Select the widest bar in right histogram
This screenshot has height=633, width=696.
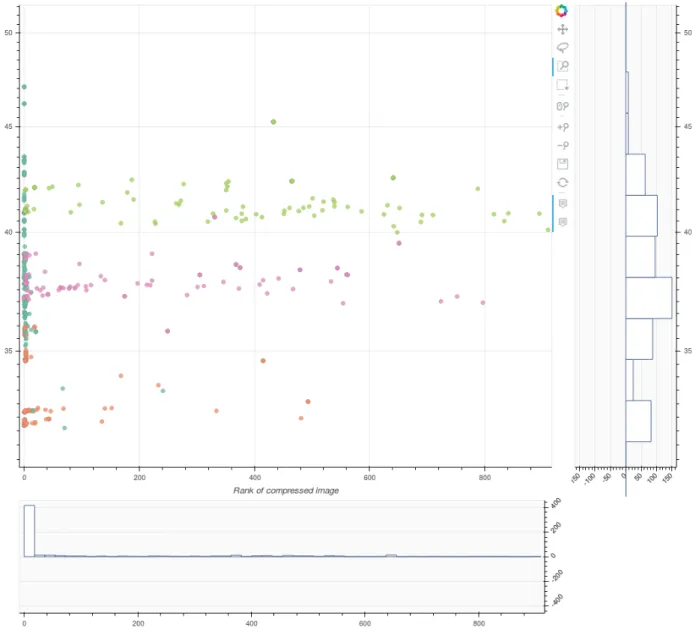[649, 298]
